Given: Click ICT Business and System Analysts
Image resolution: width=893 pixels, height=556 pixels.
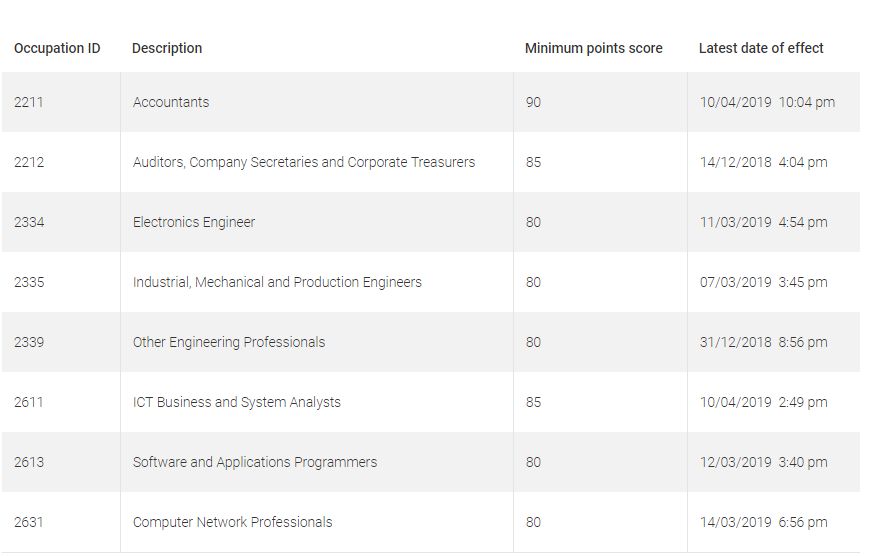Looking at the screenshot, I should click(x=236, y=402).
